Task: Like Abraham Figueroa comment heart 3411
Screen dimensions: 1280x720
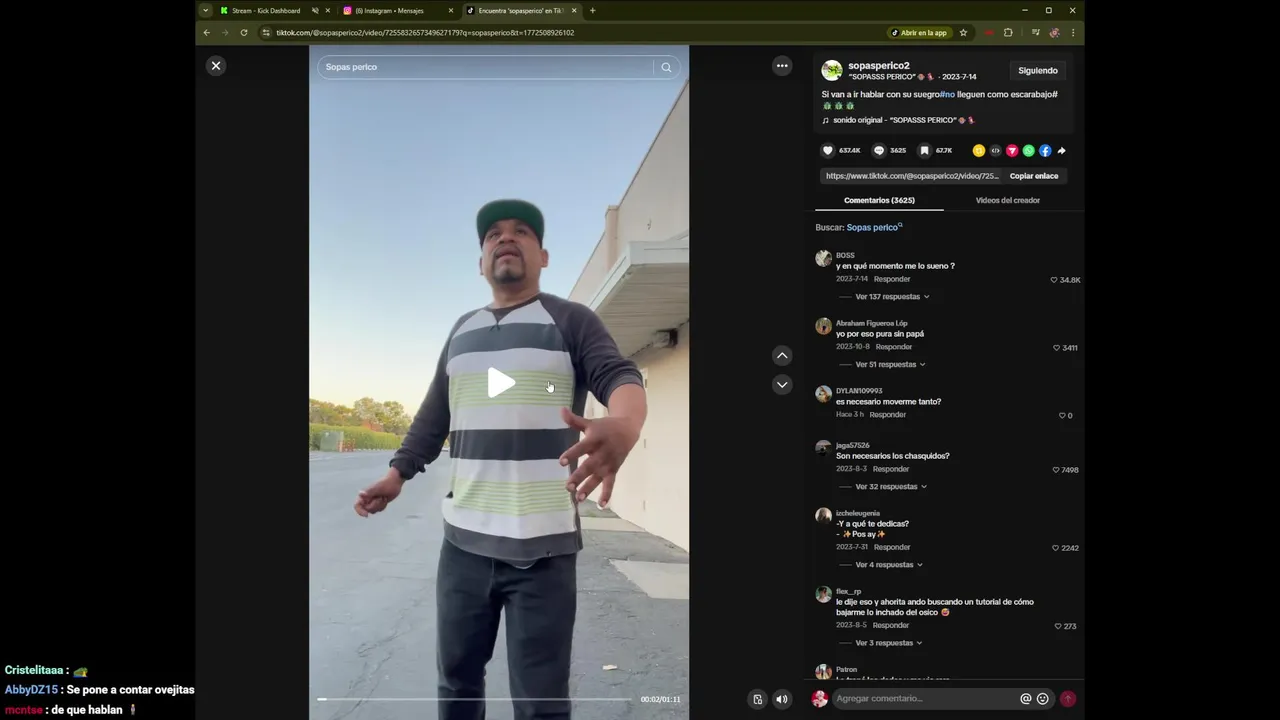Action: click(1057, 348)
